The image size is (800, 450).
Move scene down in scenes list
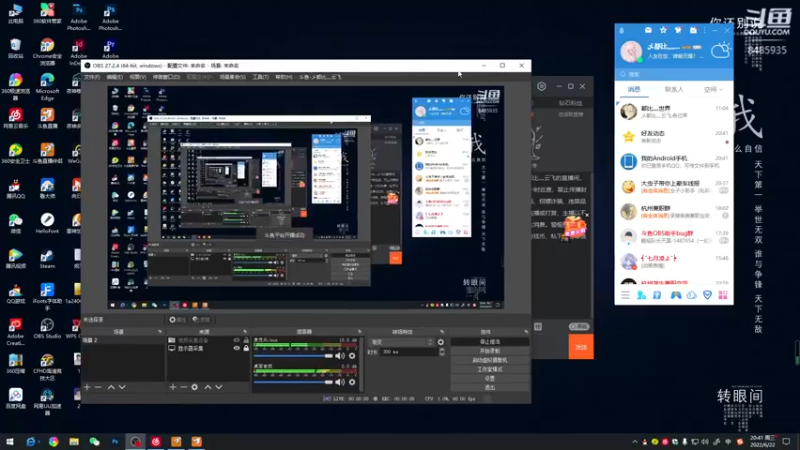(x=122, y=387)
